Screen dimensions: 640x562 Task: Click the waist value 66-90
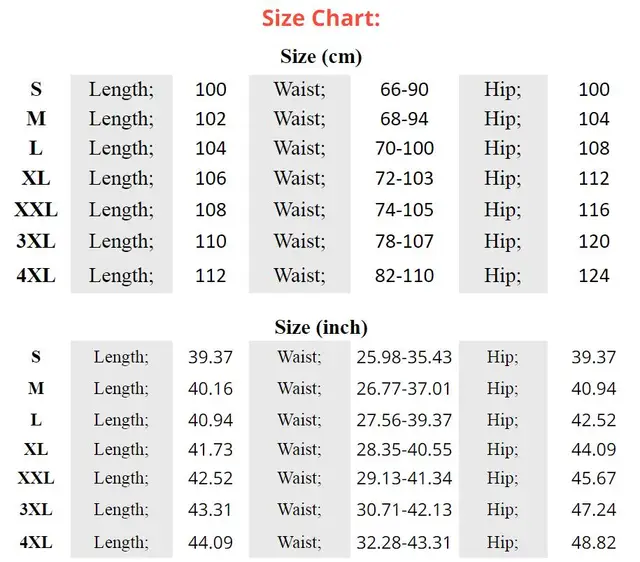pos(404,89)
